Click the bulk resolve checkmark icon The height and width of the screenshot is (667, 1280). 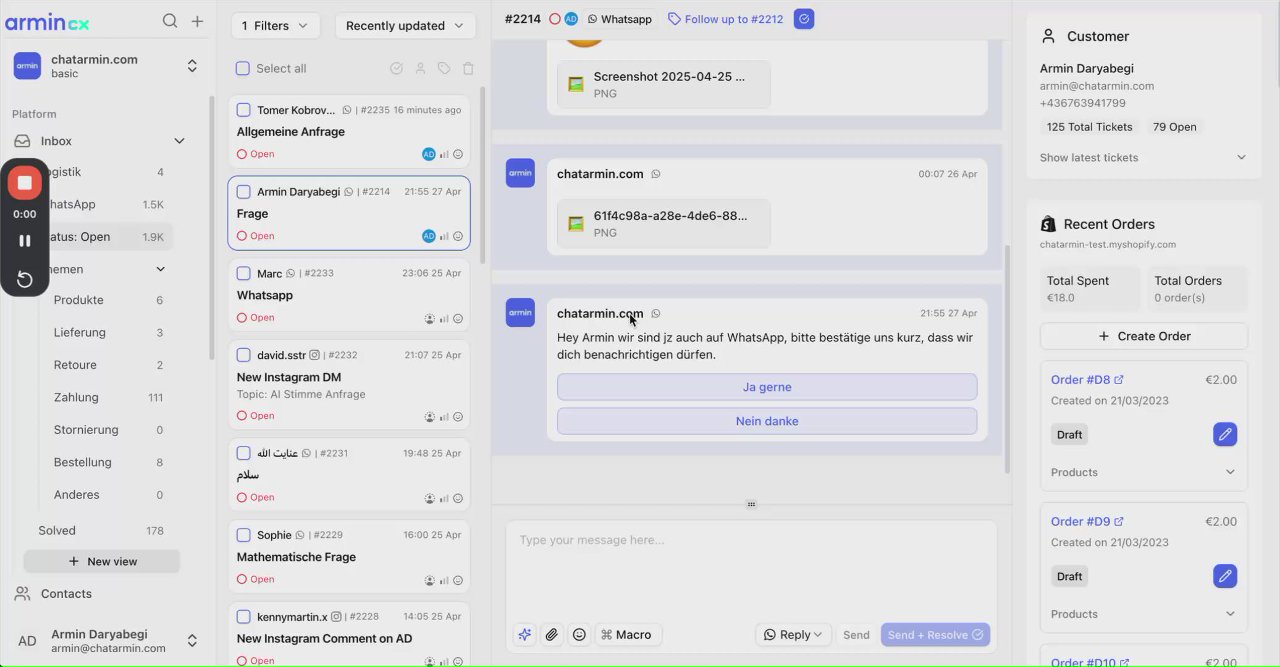coord(396,69)
